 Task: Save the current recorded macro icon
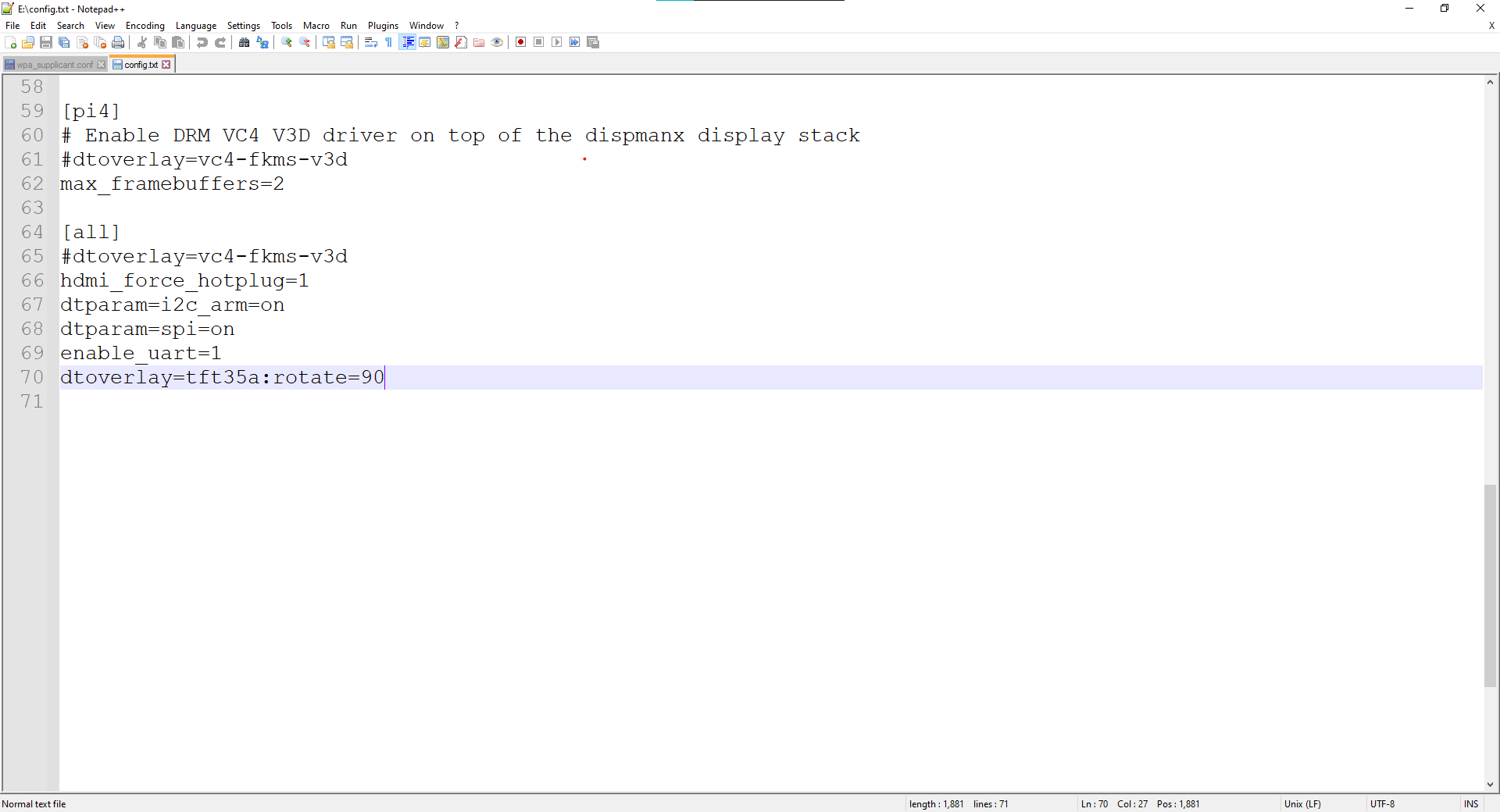pyautogui.click(x=593, y=42)
